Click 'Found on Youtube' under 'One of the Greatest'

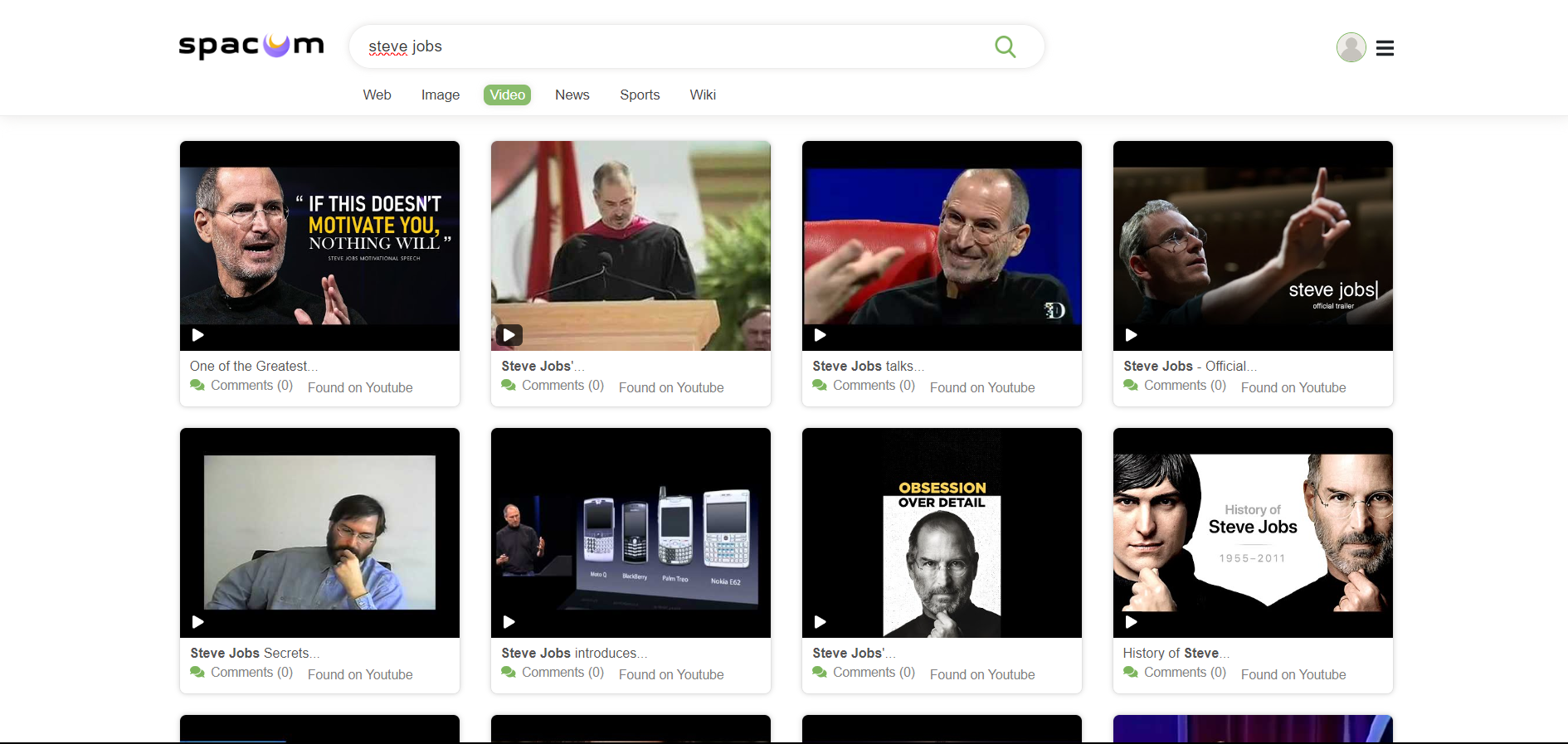click(x=360, y=387)
